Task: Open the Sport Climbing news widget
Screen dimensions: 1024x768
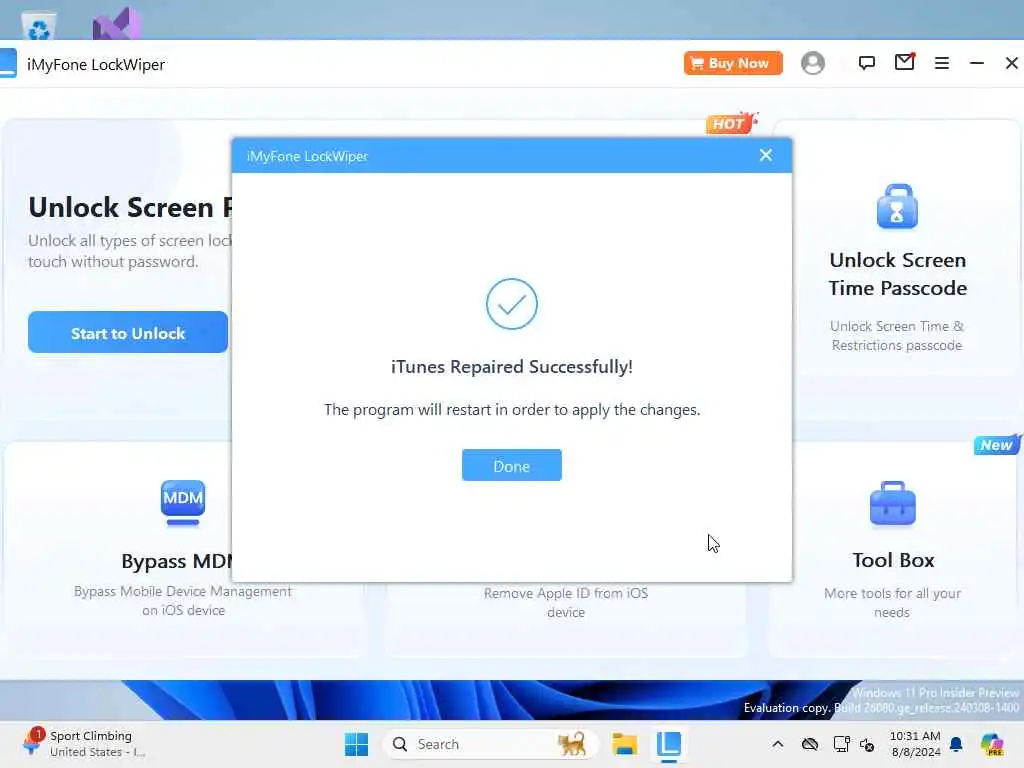Action: pyautogui.click(x=84, y=744)
